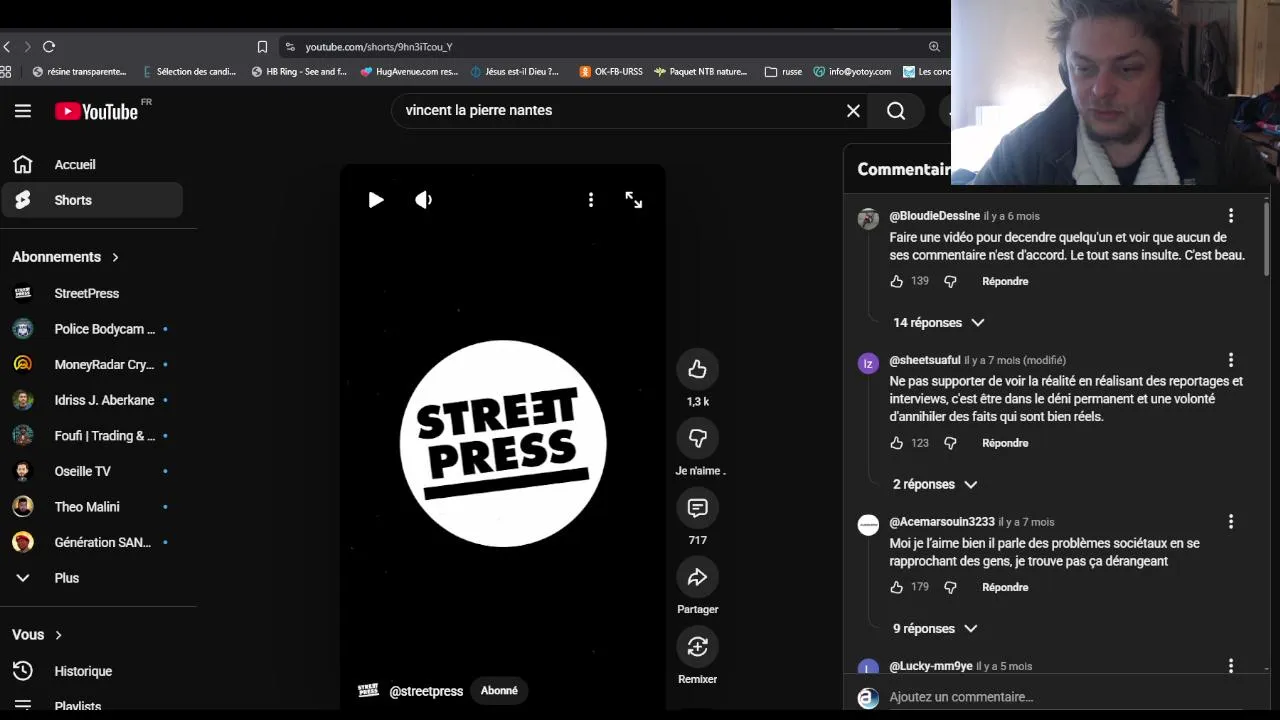This screenshot has height=720, width=1280.
Task: Enter fullscreen on the Shorts player
Action: 634,200
